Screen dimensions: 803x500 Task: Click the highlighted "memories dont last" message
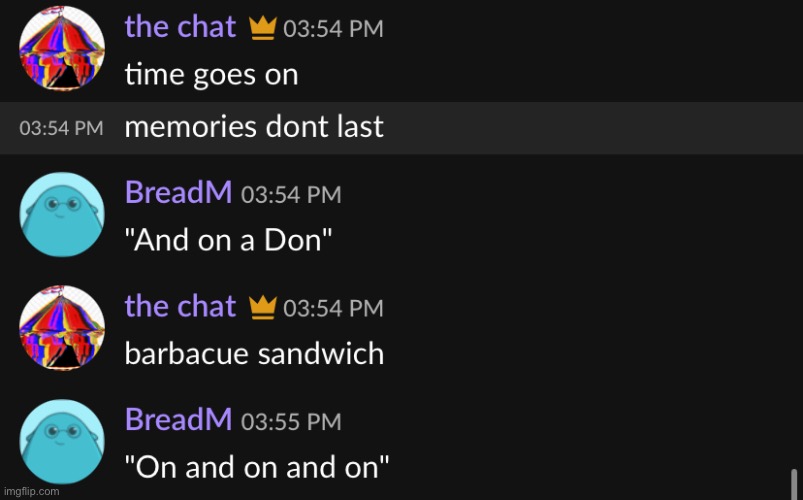[x=254, y=128]
